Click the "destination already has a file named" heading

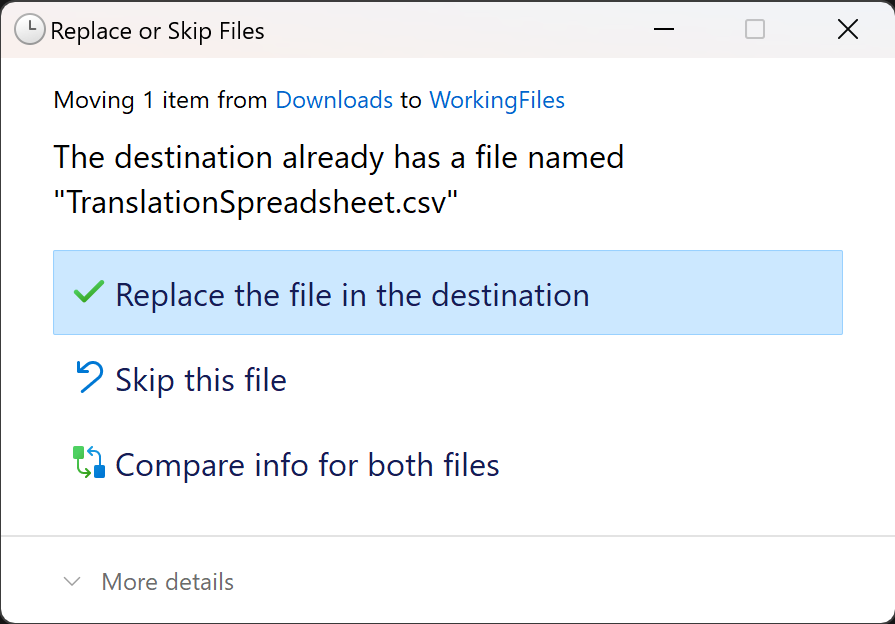point(338,157)
